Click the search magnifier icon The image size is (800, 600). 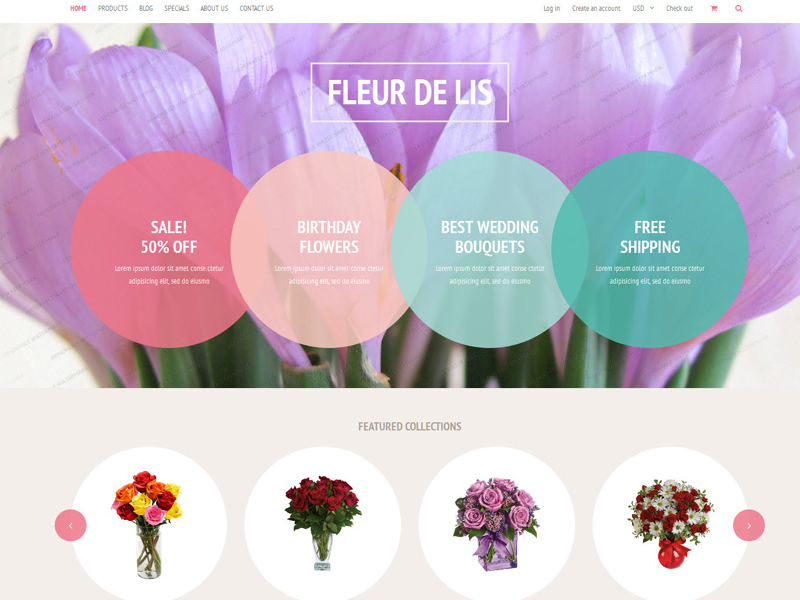click(x=738, y=9)
